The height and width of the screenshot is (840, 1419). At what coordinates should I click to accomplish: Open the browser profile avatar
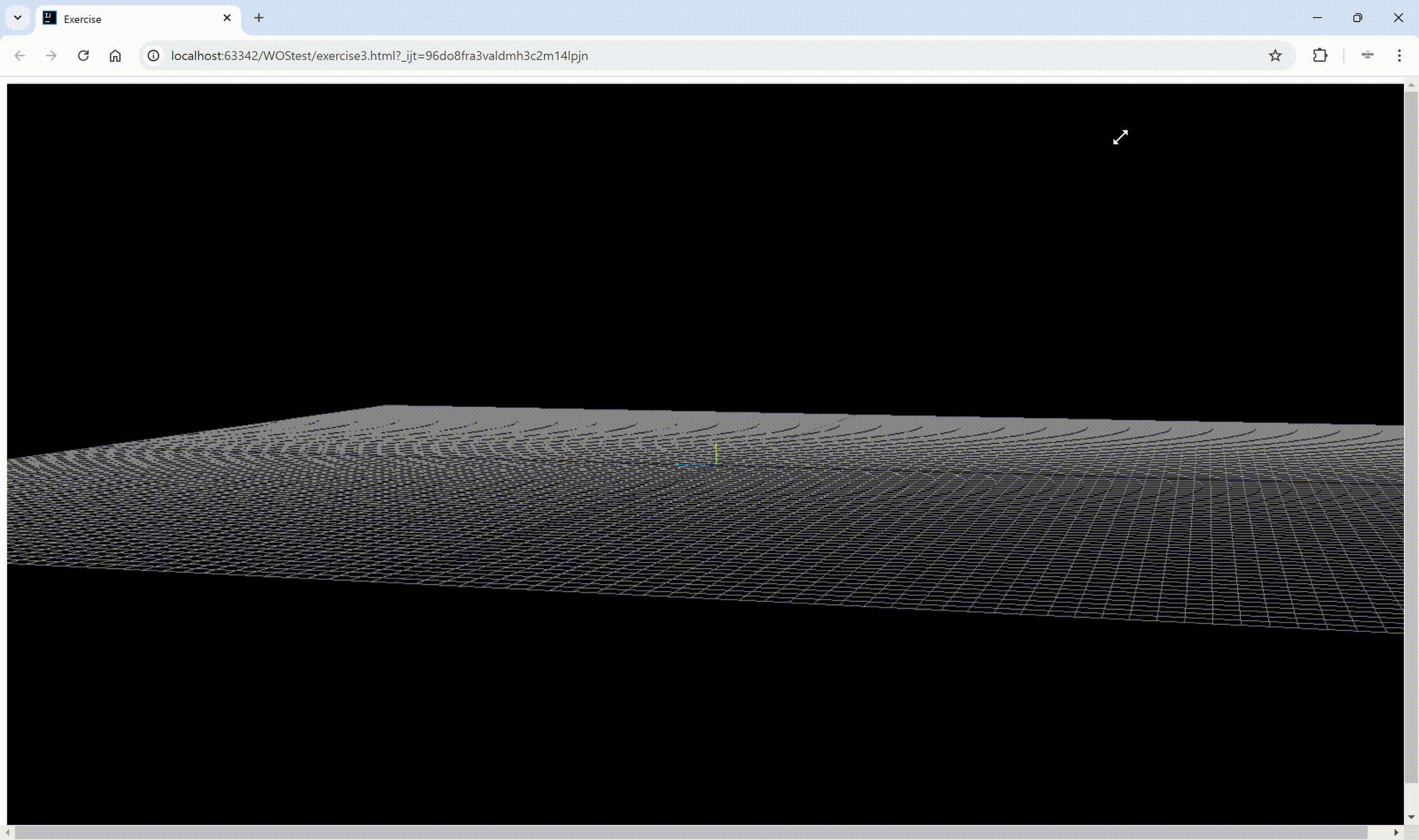(1367, 55)
